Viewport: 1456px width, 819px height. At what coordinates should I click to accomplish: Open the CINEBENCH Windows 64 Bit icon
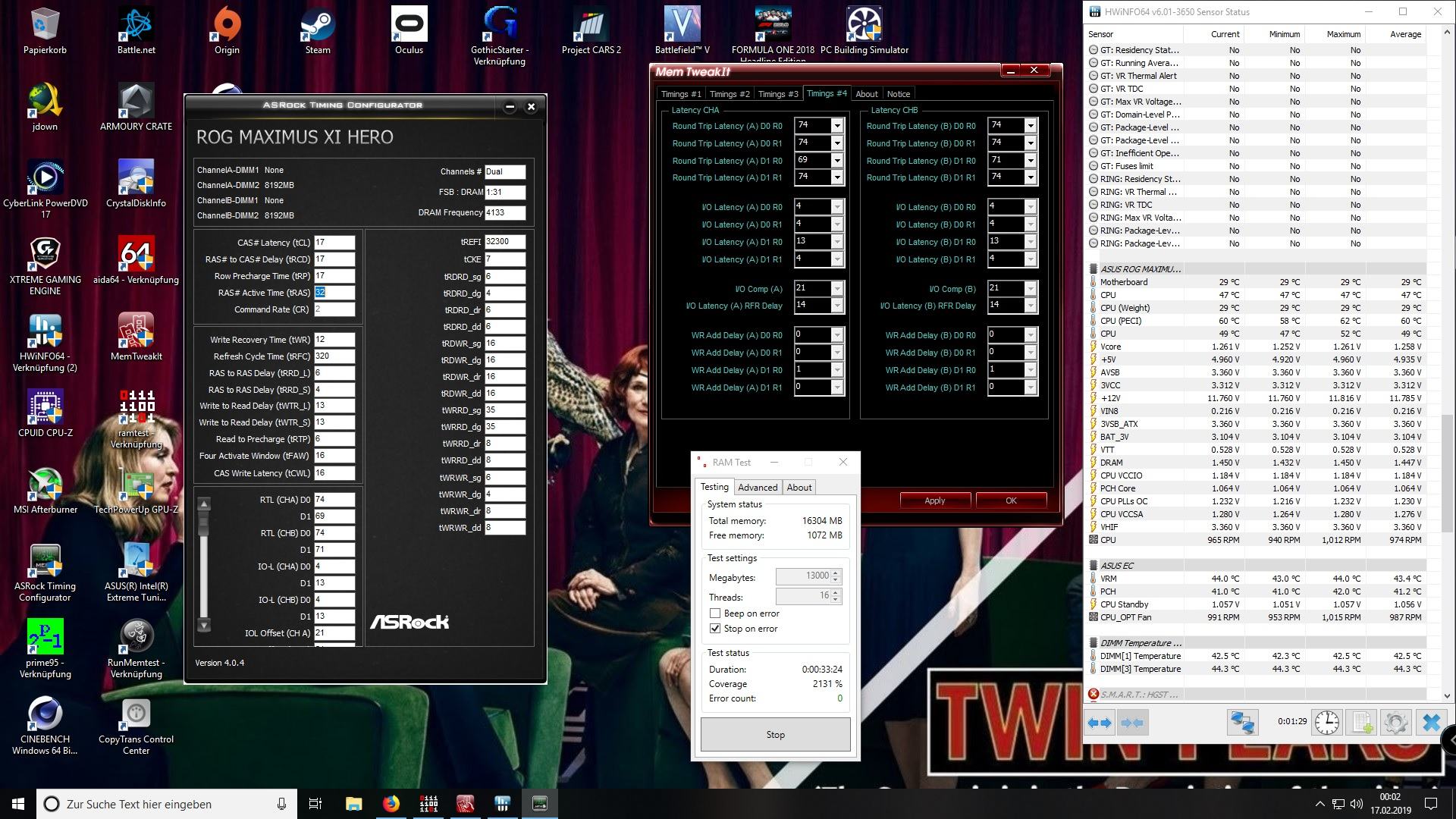point(45,726)
